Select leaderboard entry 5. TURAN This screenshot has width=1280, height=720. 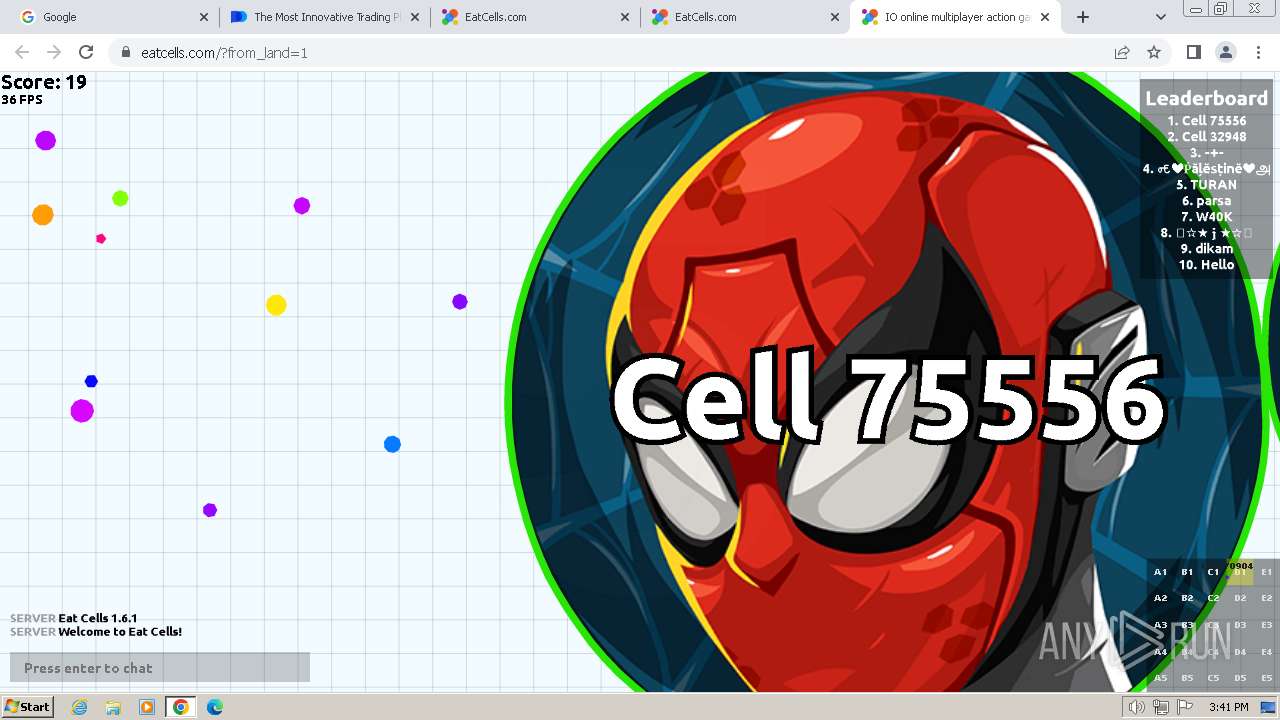pos(1206,185)
